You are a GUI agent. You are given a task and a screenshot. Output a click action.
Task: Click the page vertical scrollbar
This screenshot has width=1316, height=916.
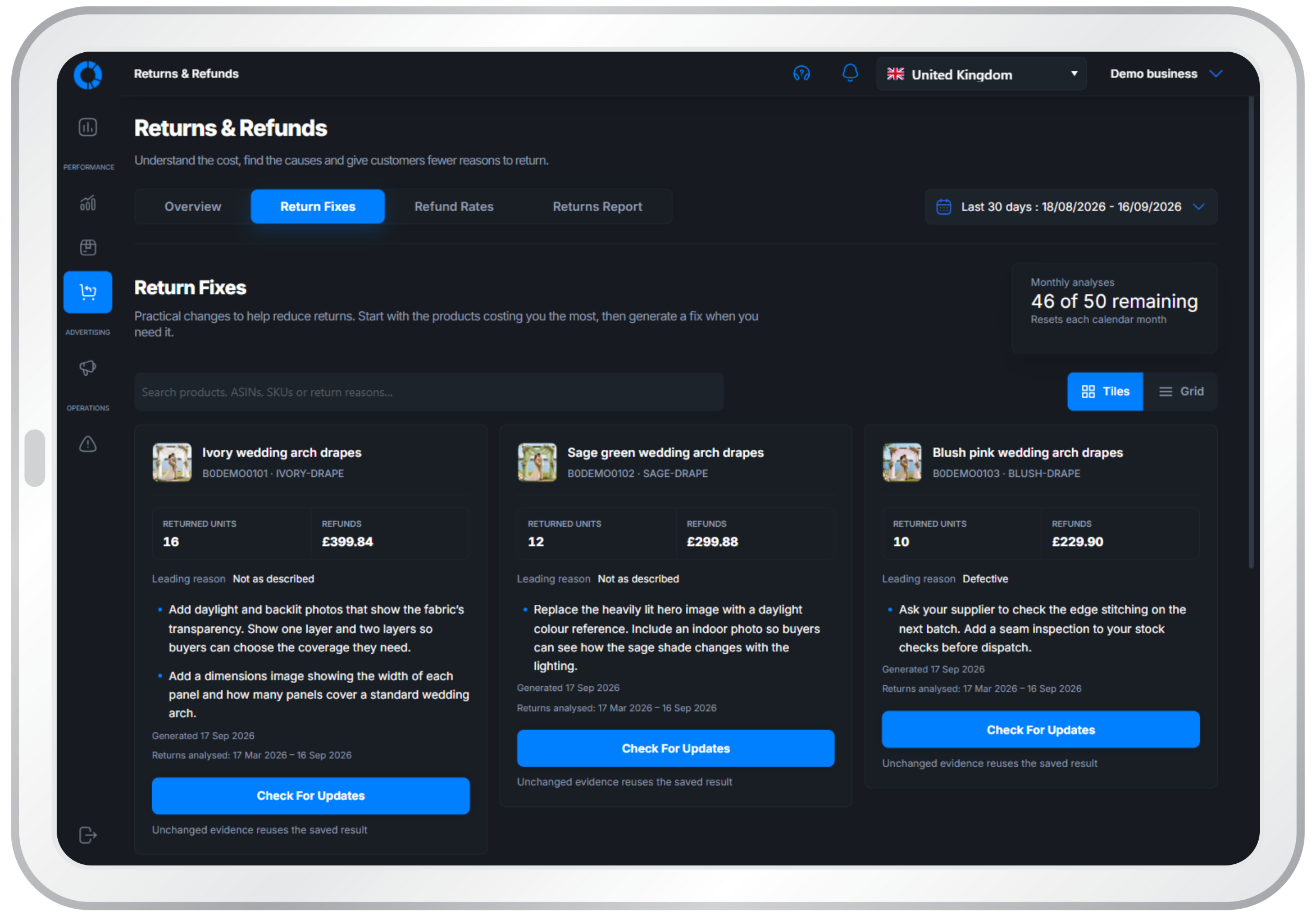(x=1251, y=332)
